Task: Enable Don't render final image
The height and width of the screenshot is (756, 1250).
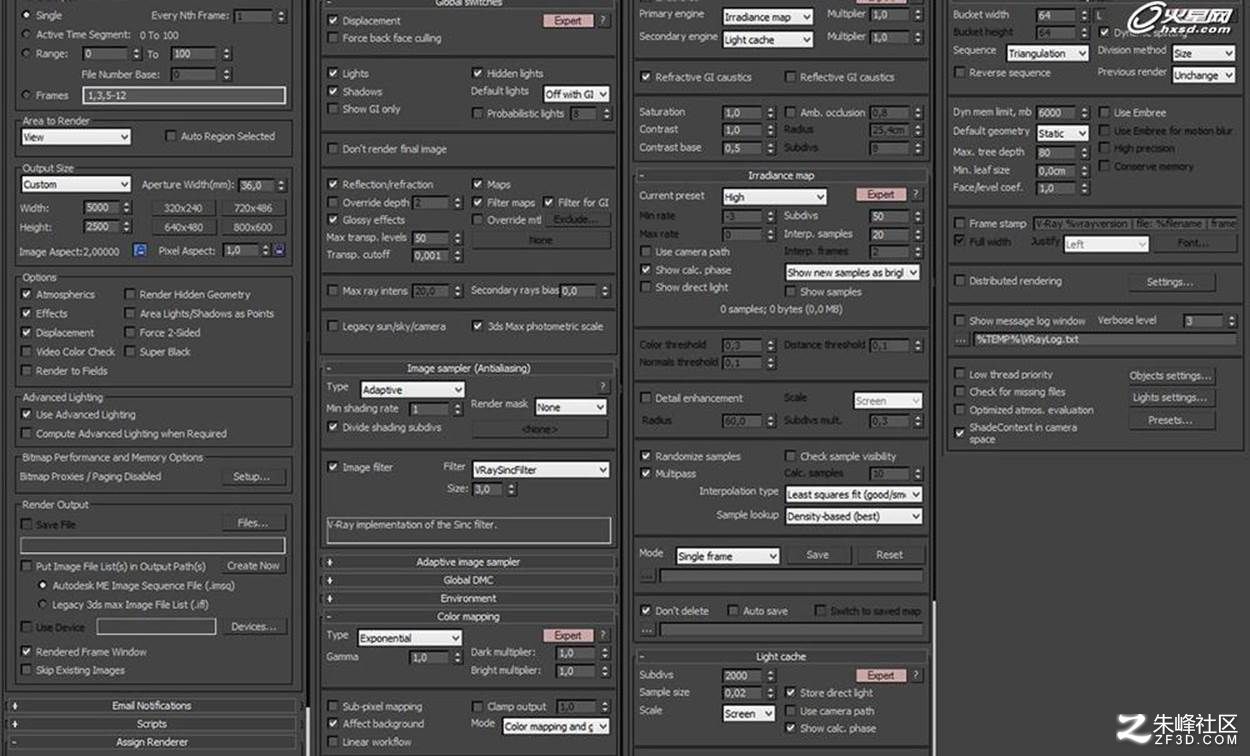Action: (333, 149)
